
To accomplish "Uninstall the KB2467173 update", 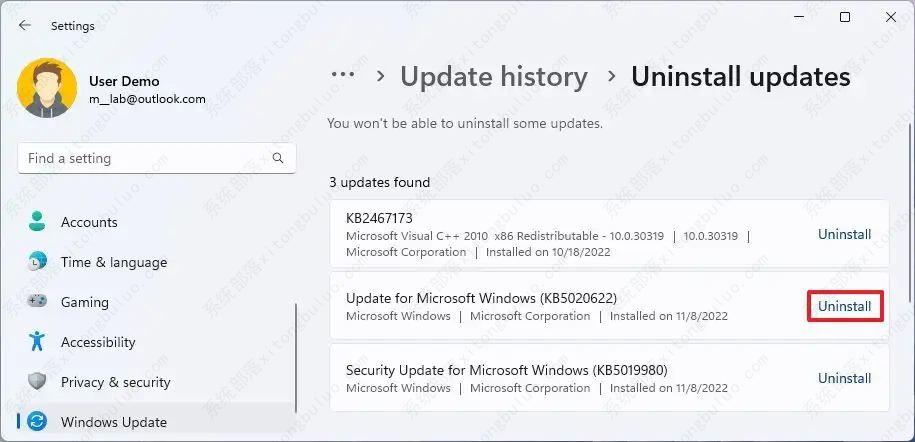I will [844, 234].
